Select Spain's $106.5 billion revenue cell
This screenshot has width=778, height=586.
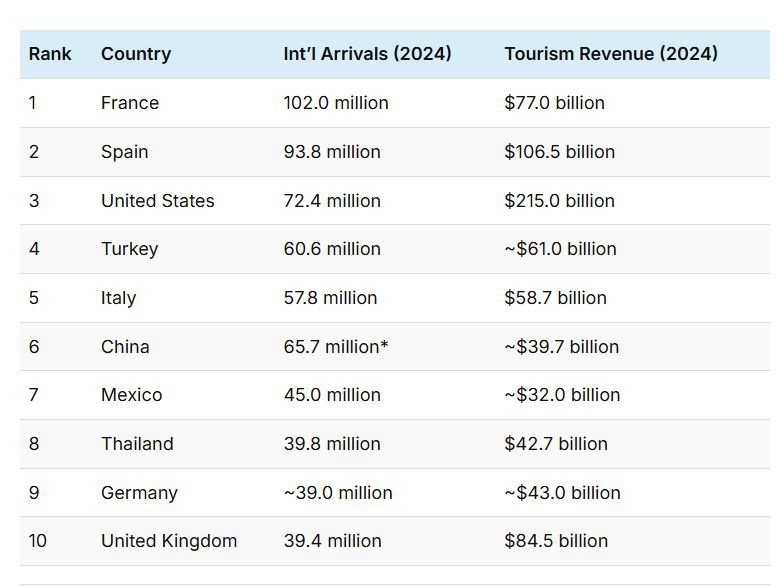[559, 152]
